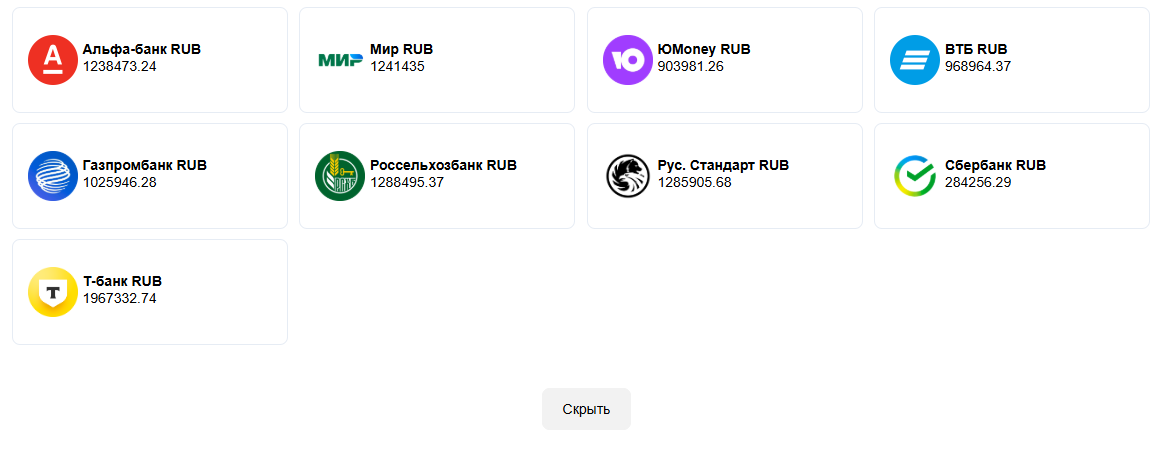The image size is (1156, 450).
Task: Select the ВТБ RUB title text
Action: (x=976, y=49)
